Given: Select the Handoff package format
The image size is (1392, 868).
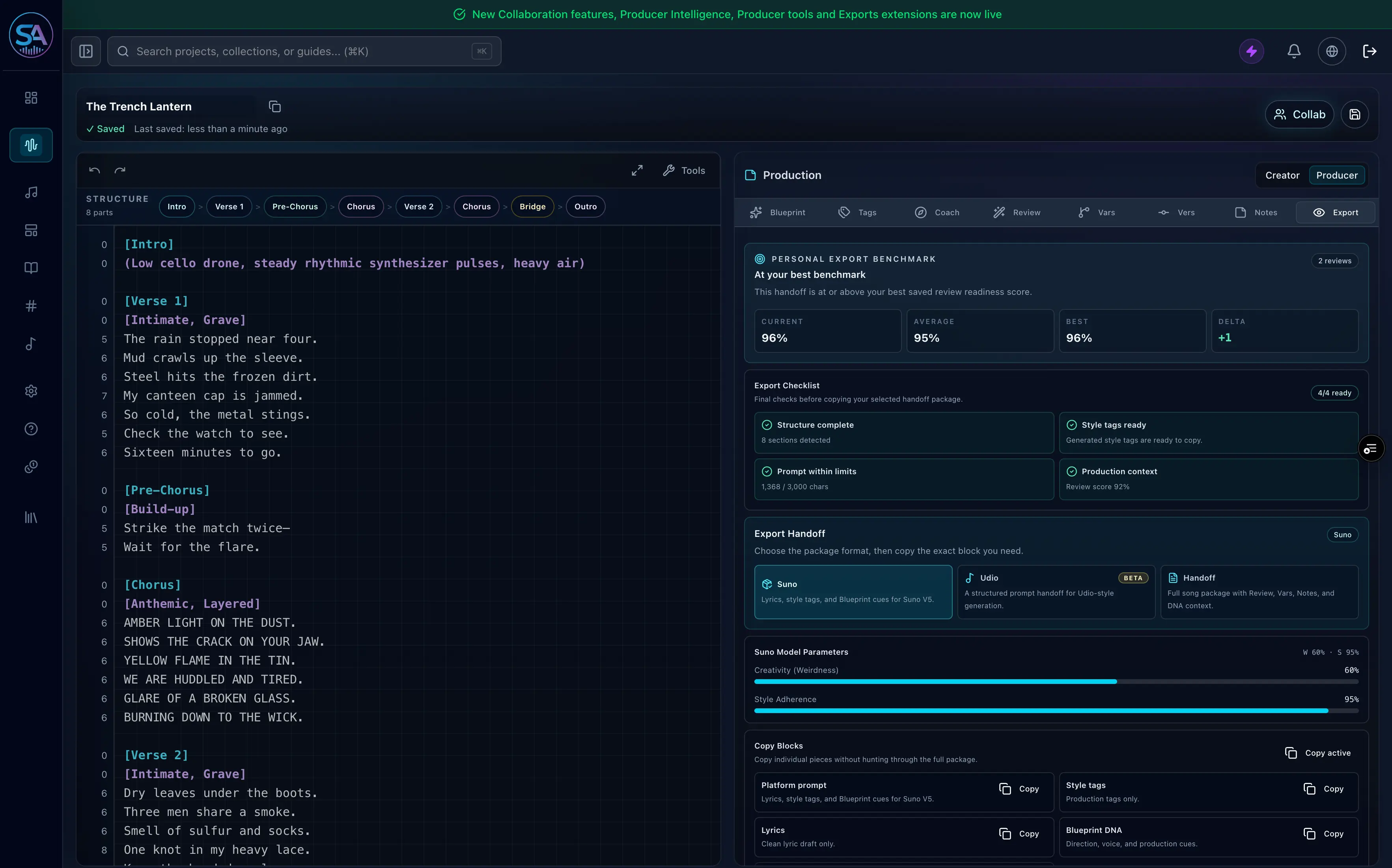Looking at the screenshot, I should pyautogui.click(x=1259, y=592).
